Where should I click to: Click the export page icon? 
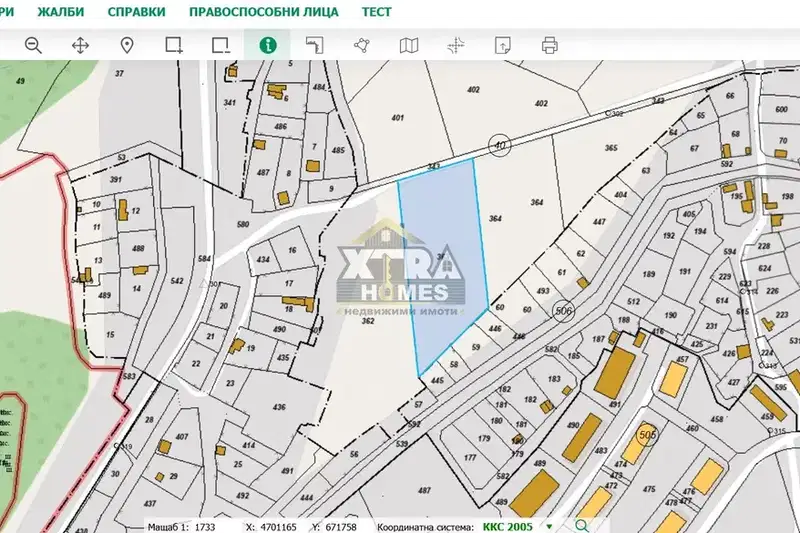click(x=503, y=45)
